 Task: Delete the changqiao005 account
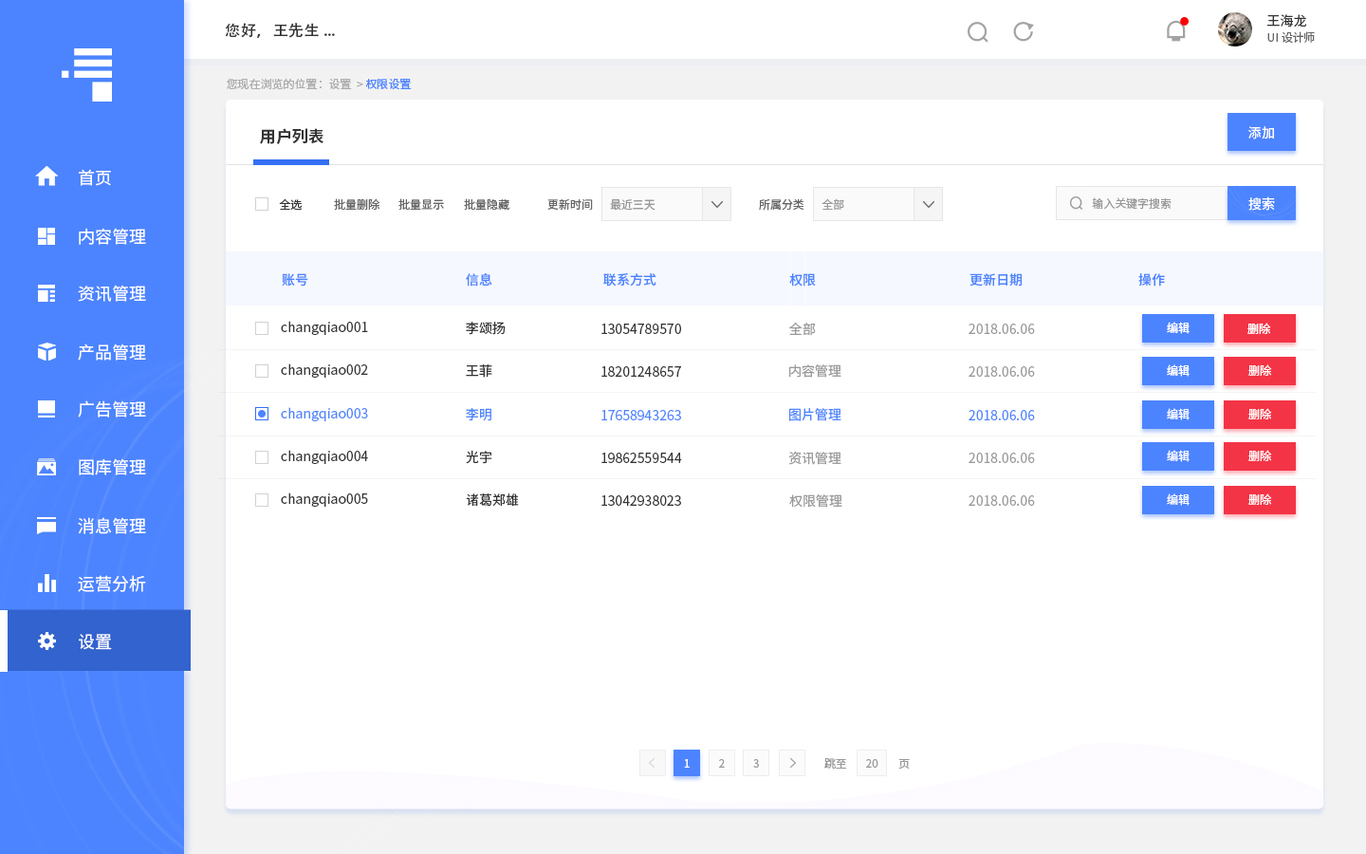1259,500
